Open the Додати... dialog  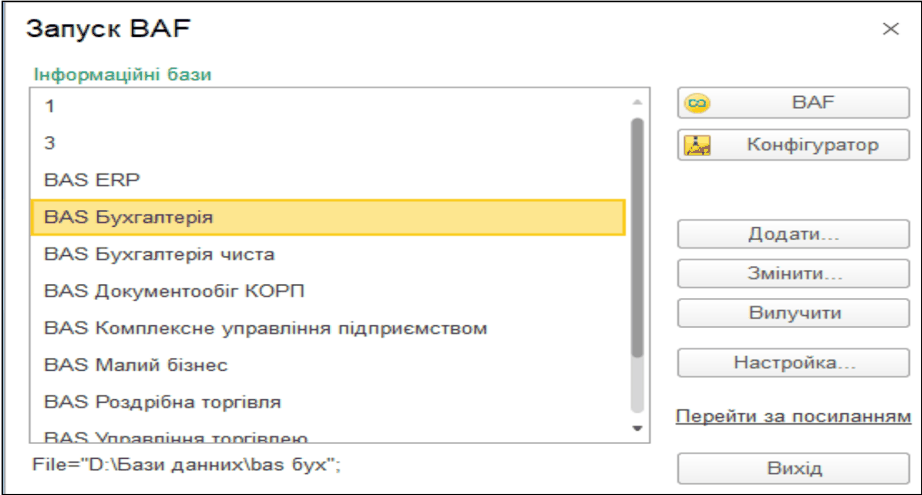793,234
